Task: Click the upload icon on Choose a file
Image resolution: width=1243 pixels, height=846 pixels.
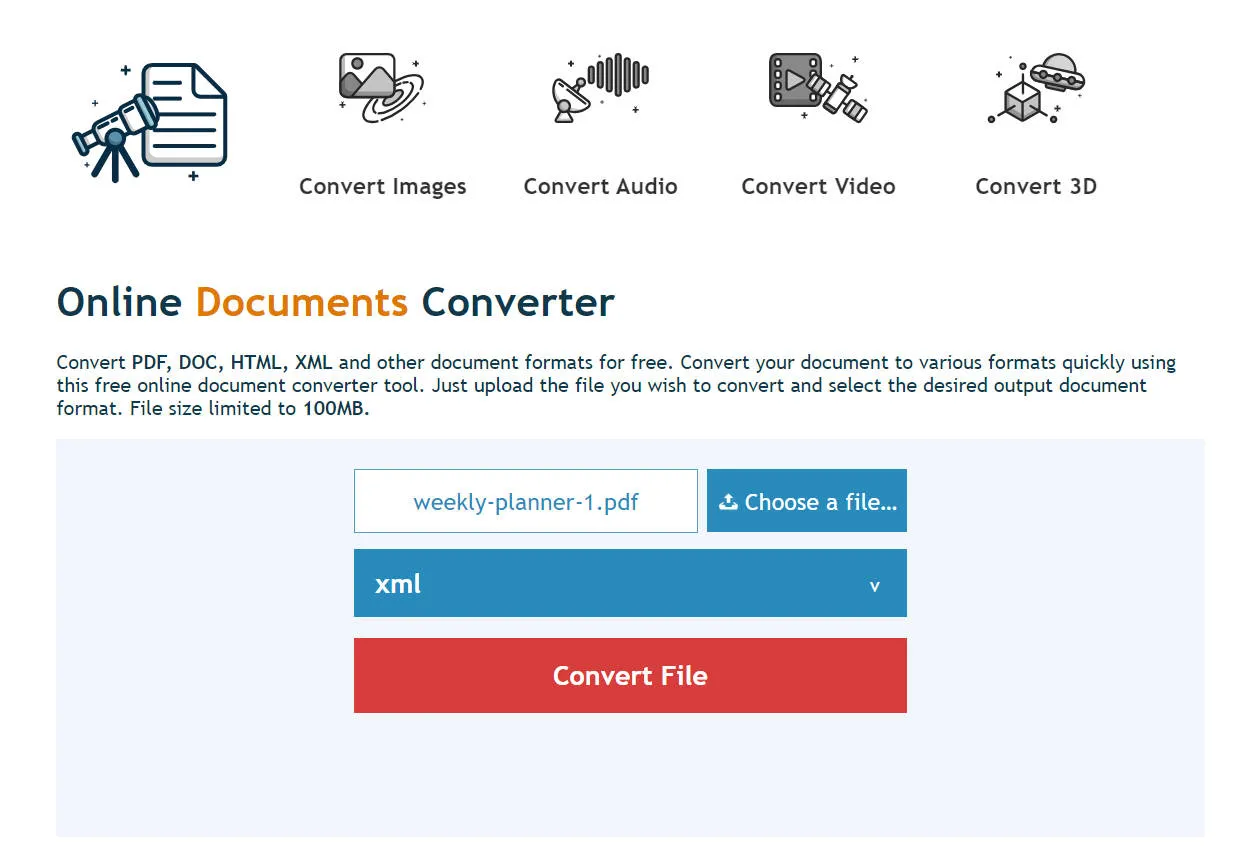Action: coord(729,500)
